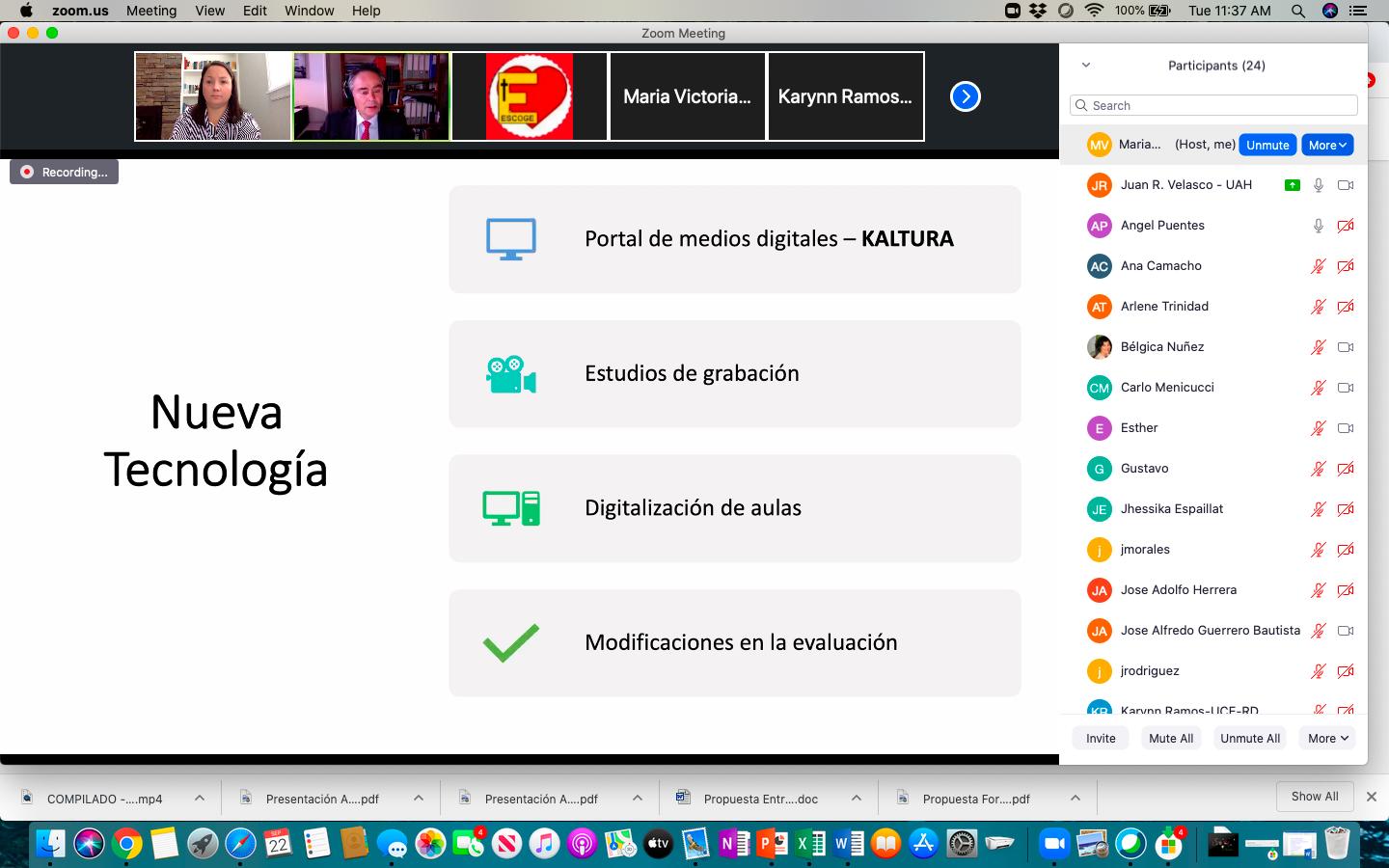Click the participants Search field

1213,105
